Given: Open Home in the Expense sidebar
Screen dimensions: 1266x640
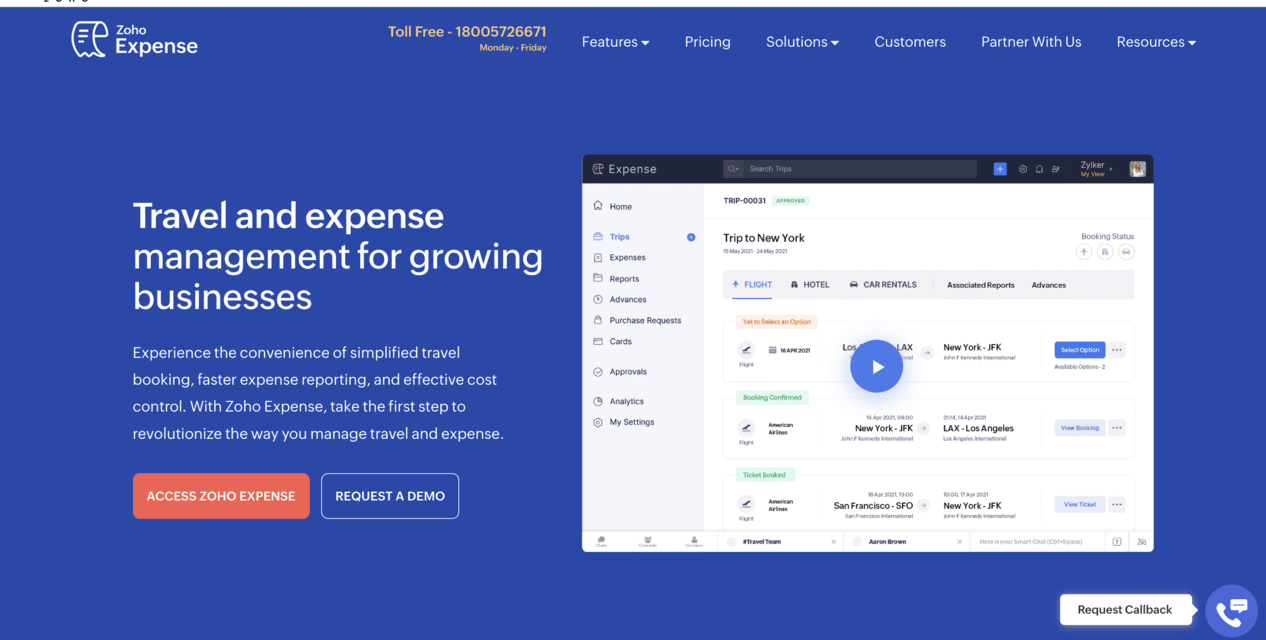Looking at the screenshot, I should (x=620, y=206).
